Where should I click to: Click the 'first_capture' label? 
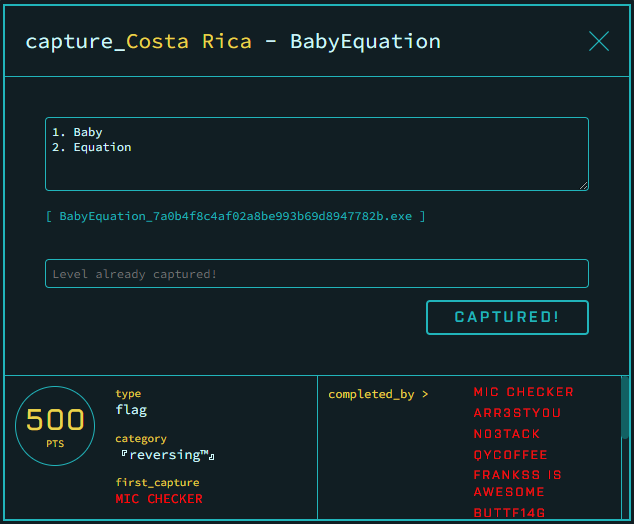point(157,482)
